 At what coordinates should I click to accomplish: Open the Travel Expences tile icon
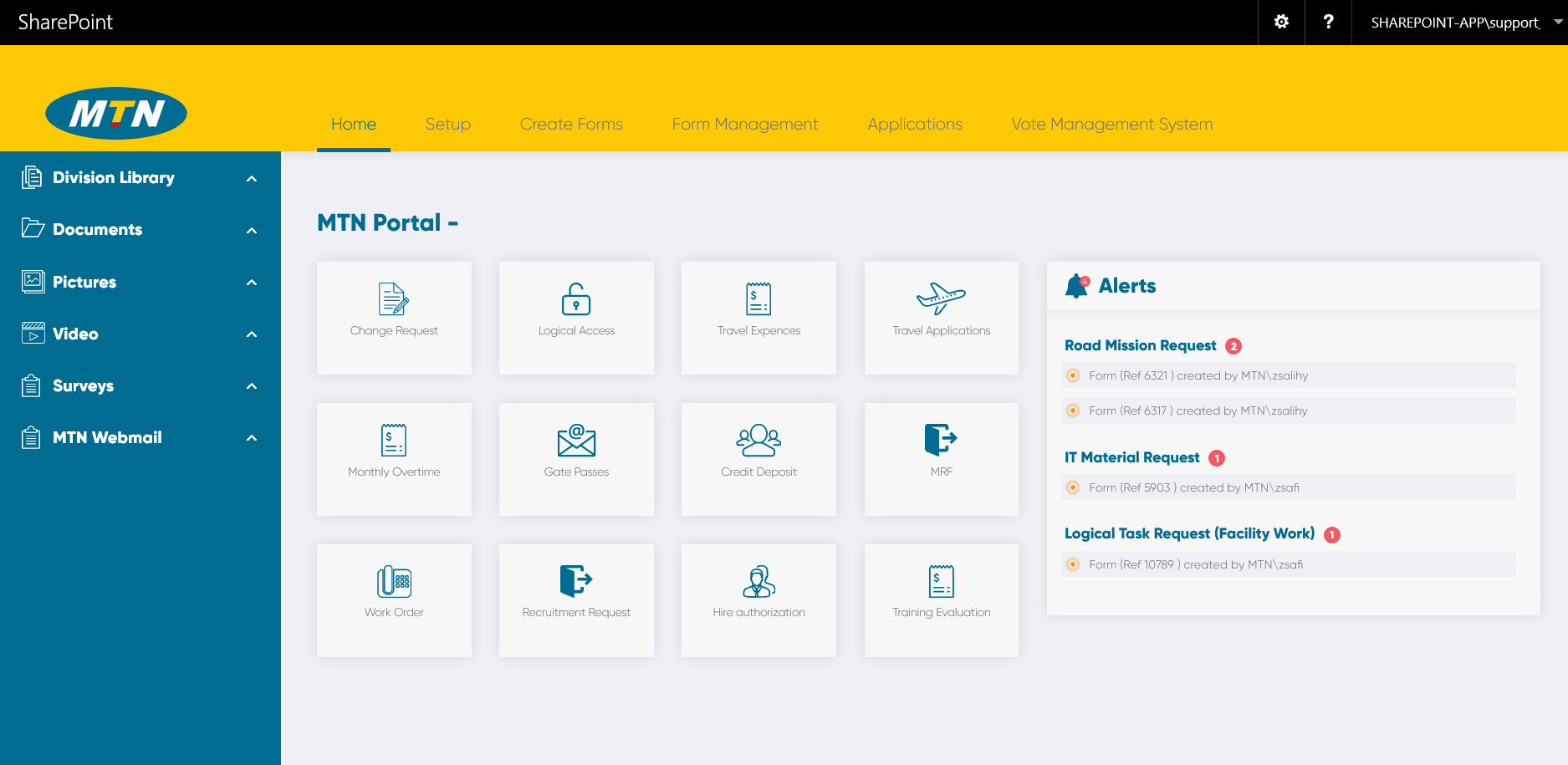758,298
